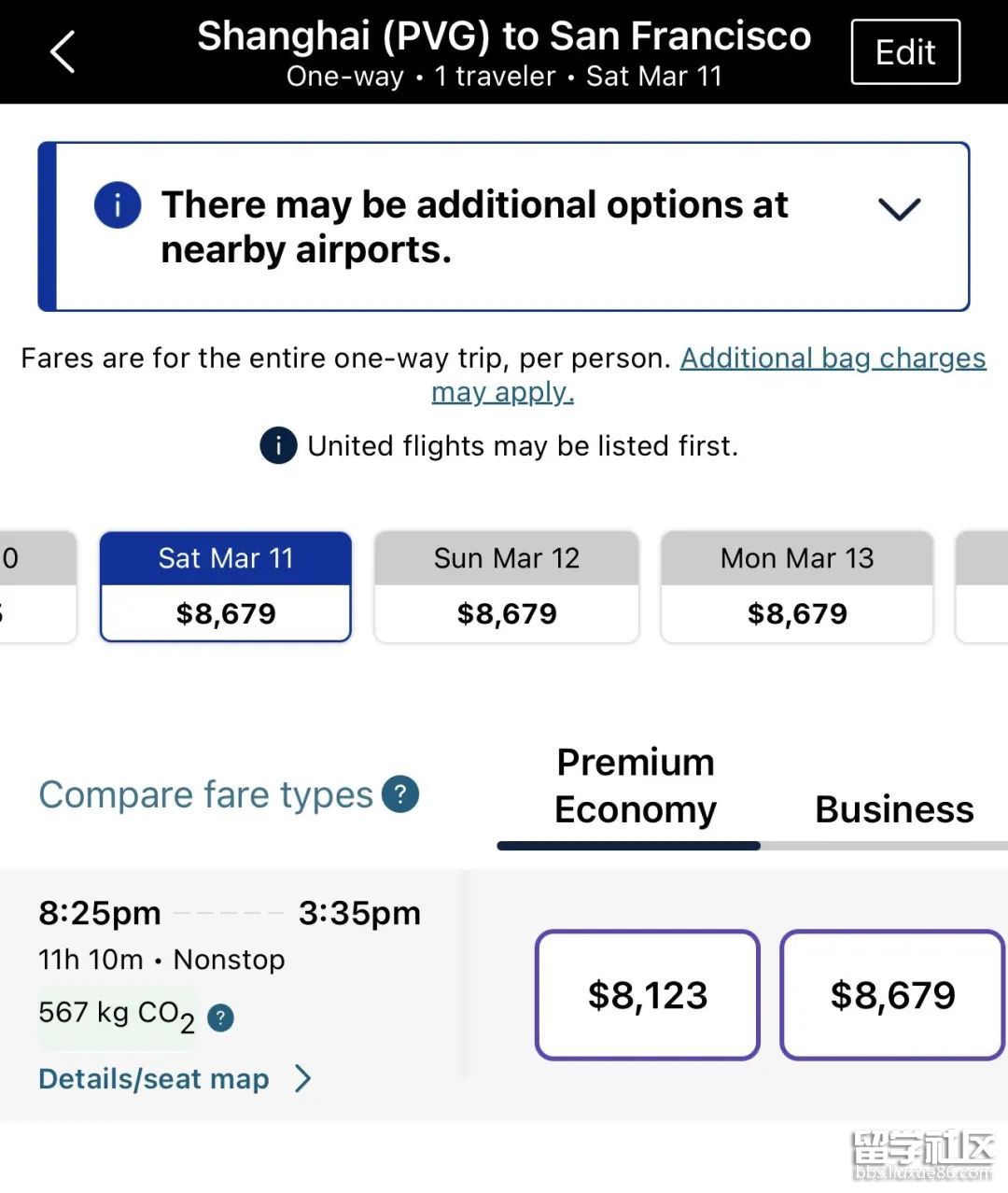
Task: Switch to Business fare column tab
Action: [893, 809]
